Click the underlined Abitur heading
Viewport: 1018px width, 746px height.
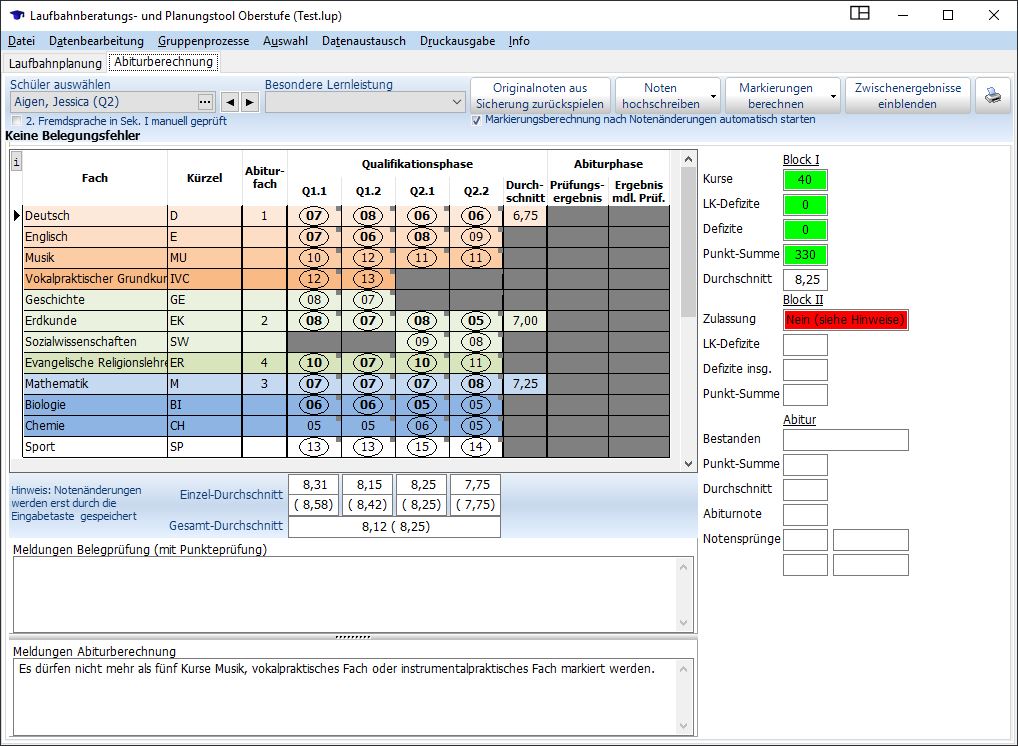(x=799, y=419)
